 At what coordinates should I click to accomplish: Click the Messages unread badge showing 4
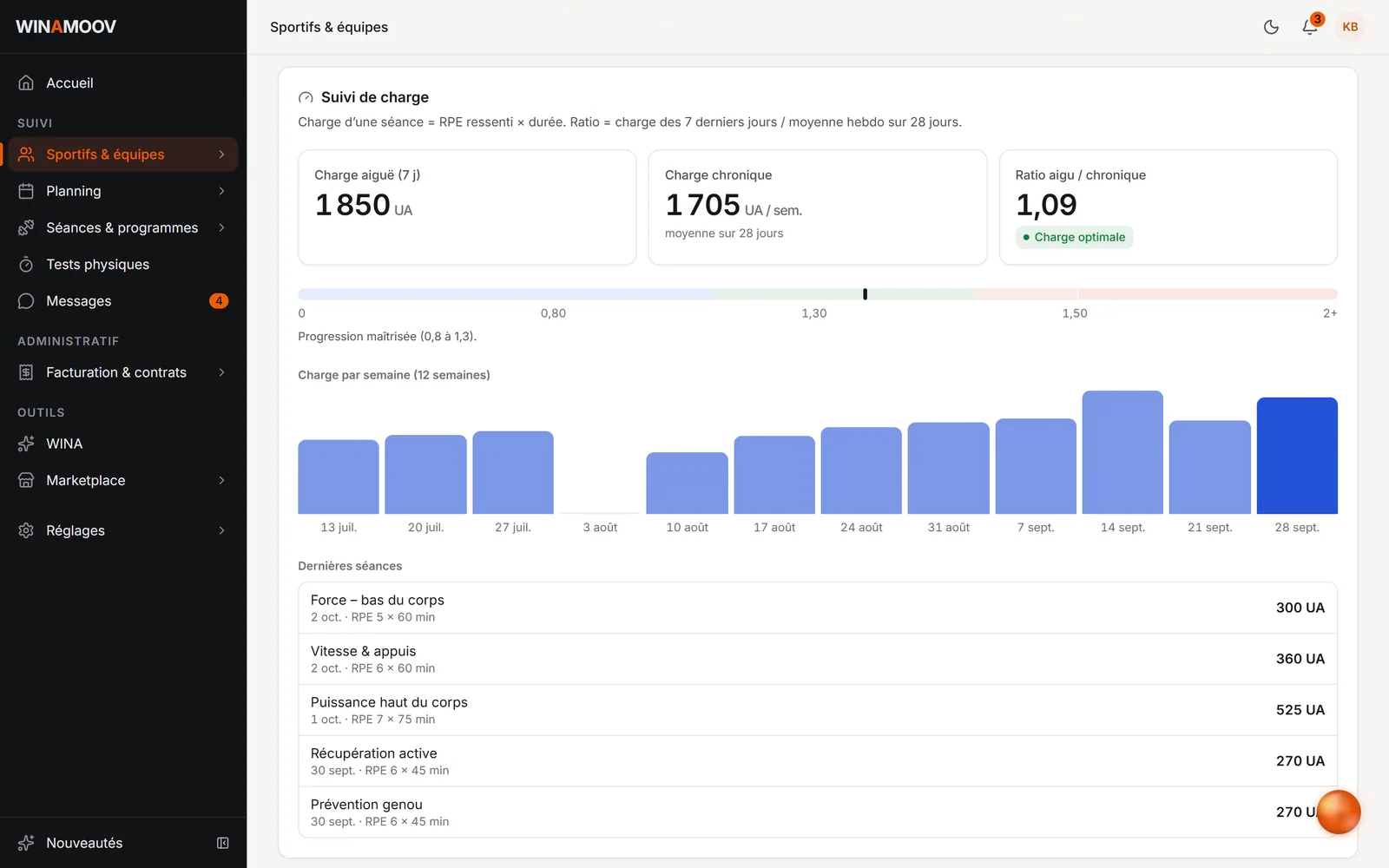point(219,301)
